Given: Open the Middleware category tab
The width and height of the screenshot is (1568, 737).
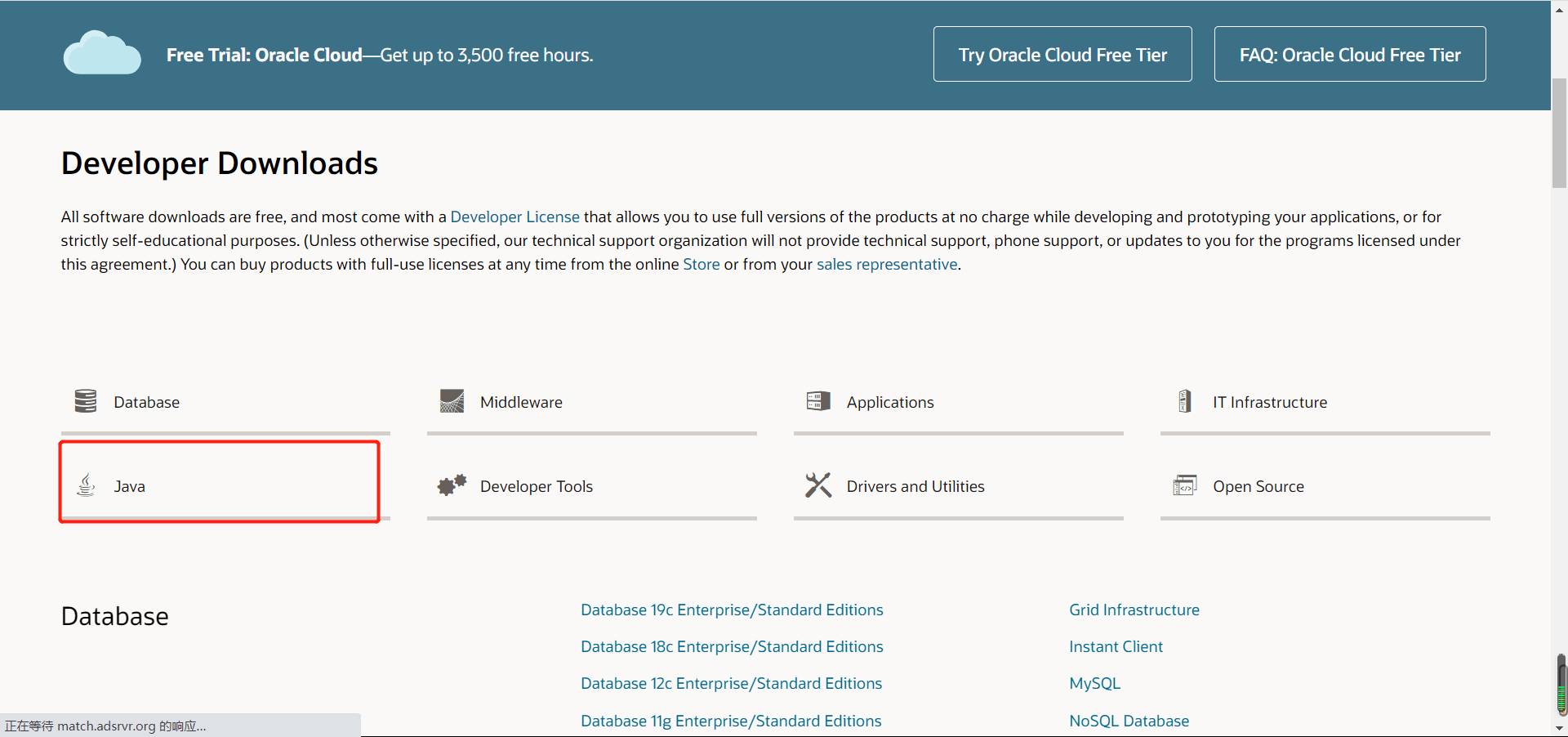Looking at the screenshot, I should [592, 403].
